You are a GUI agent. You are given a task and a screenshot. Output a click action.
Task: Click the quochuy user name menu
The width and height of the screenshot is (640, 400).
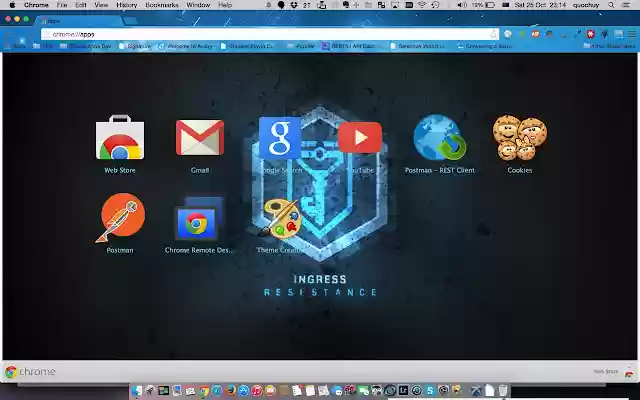[x=586, y=5]
